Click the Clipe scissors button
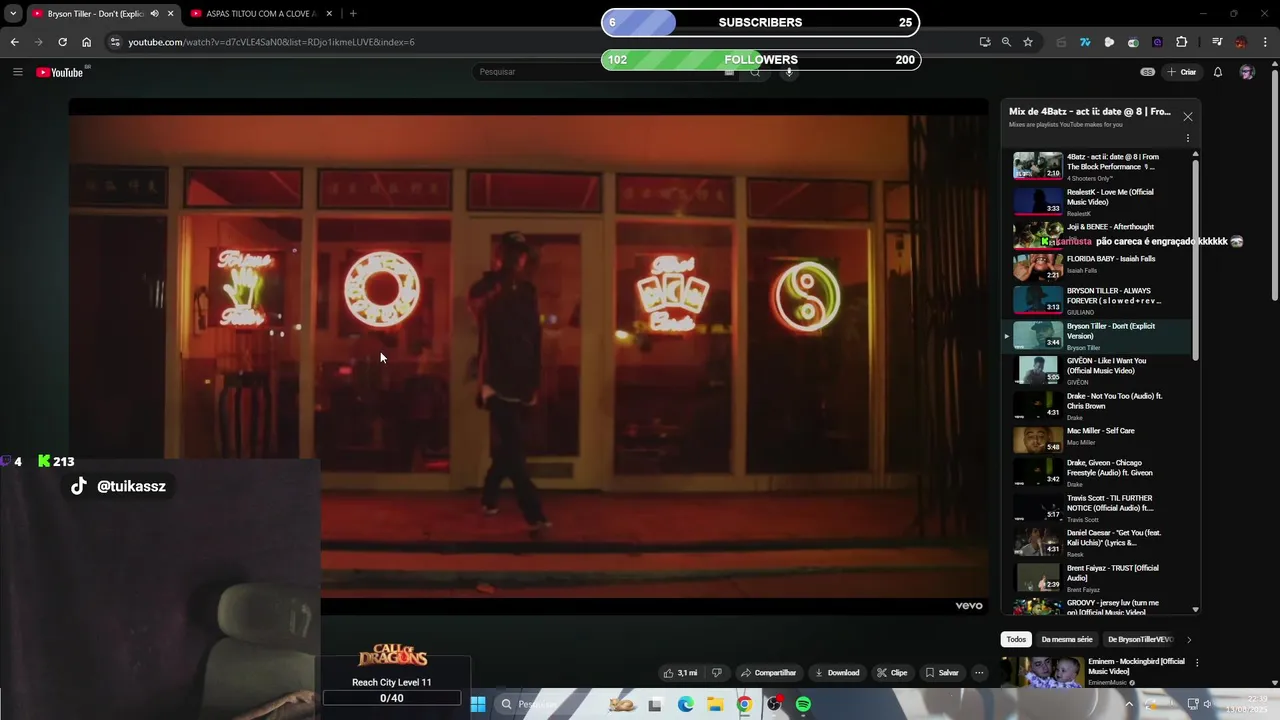The height and width of the screenshot is (720, 1280). coord(892,673)
